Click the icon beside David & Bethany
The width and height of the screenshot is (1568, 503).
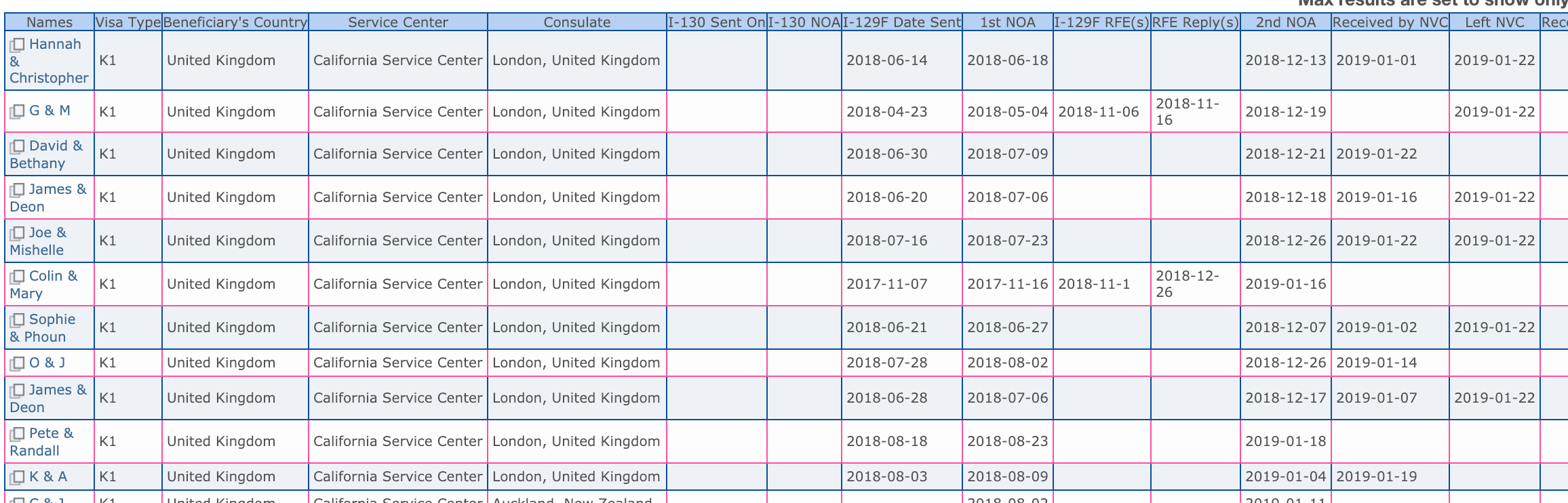(17, 147)
